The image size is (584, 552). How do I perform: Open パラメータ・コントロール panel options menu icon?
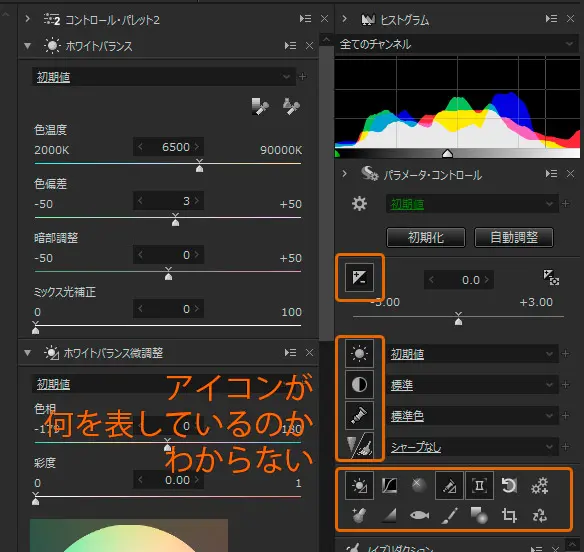pos(551,174)
